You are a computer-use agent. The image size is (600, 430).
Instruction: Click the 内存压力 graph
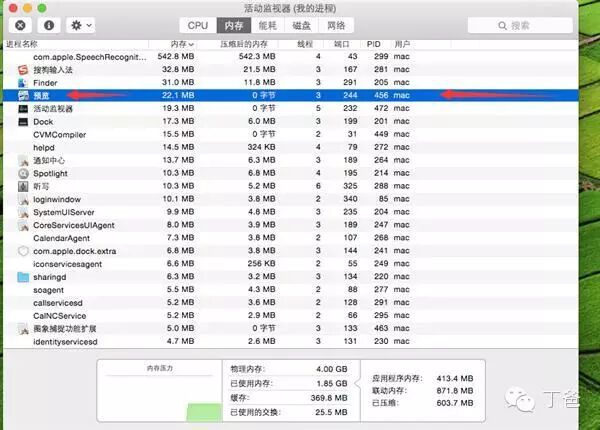click(160, 391)
